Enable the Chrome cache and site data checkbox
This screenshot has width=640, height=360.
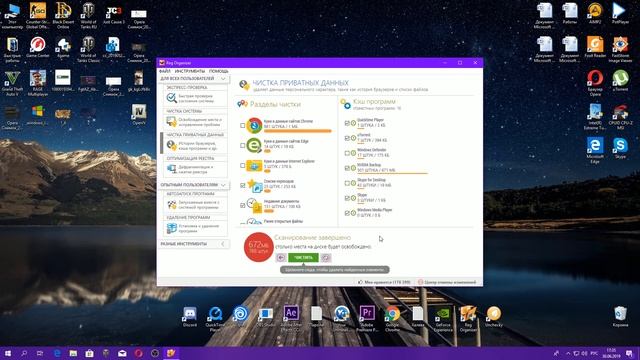(x=242, y=126)
